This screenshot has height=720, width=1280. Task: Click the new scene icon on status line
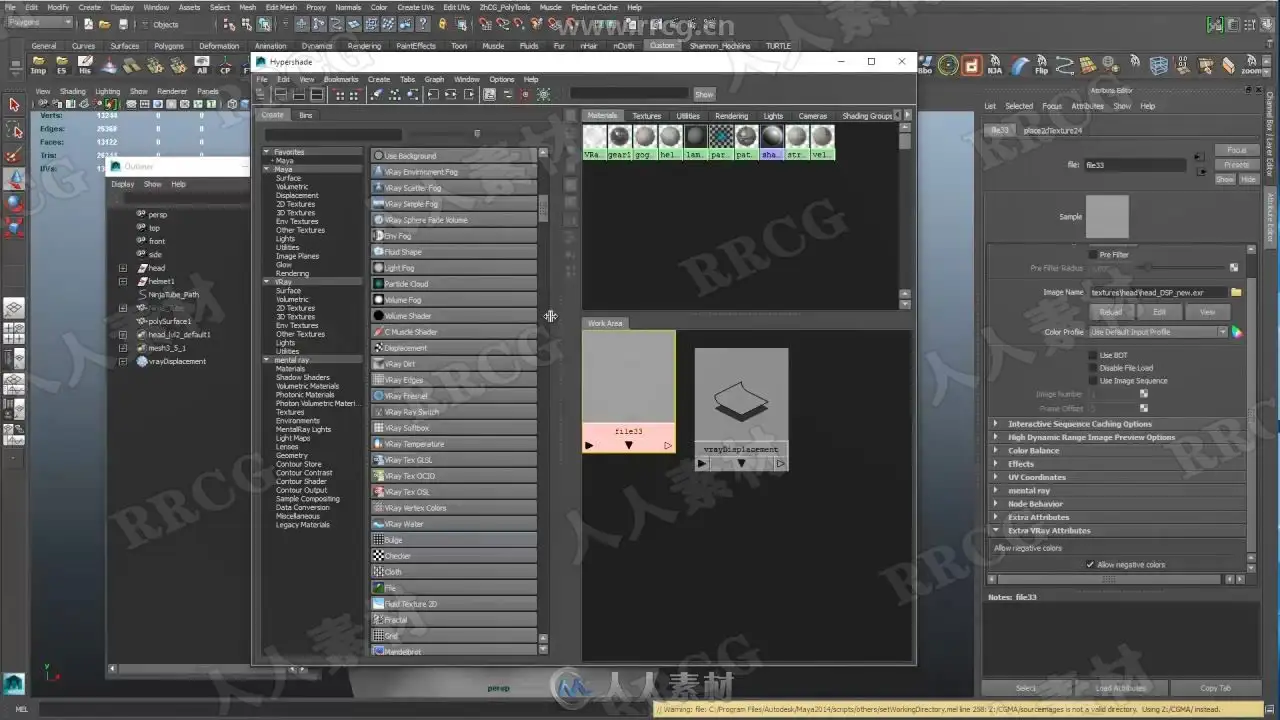[x=89, y=24]
